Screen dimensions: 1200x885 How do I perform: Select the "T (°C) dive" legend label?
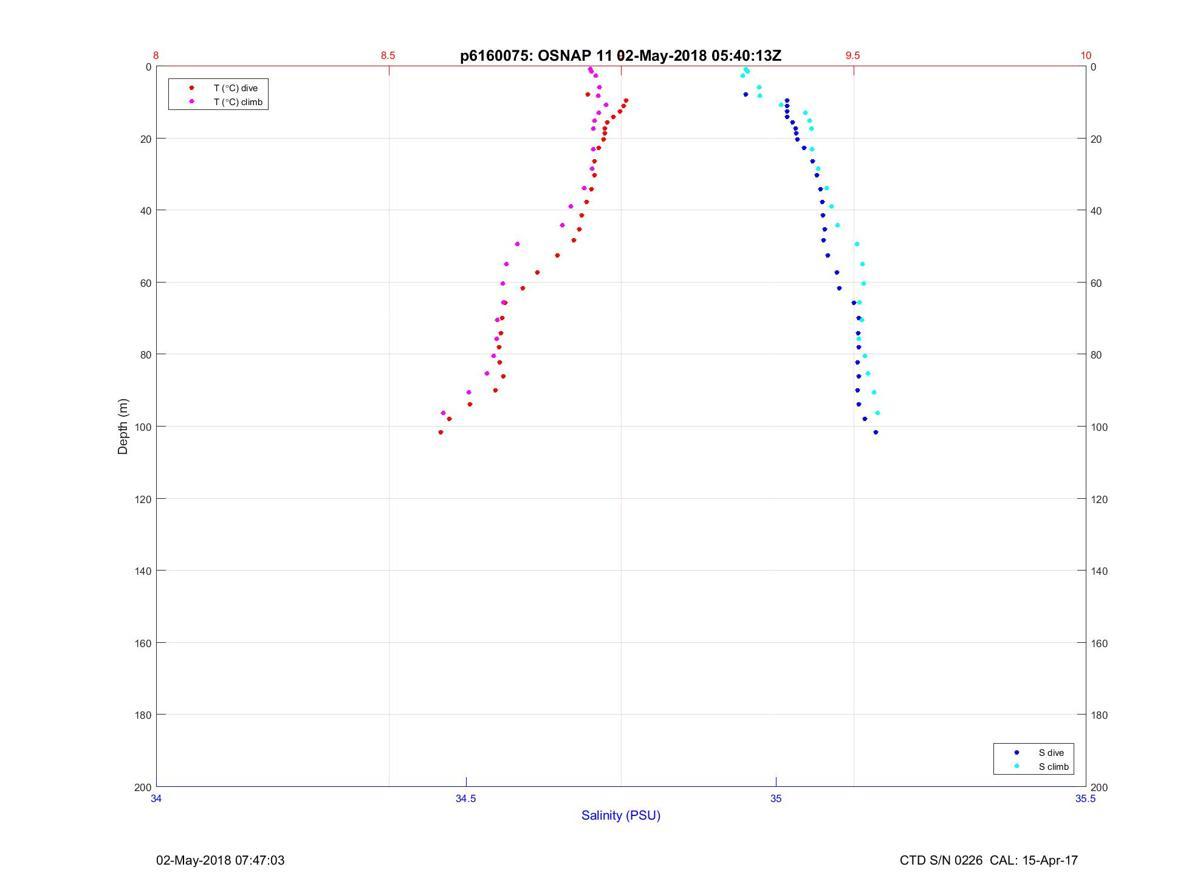coord(235,88)
